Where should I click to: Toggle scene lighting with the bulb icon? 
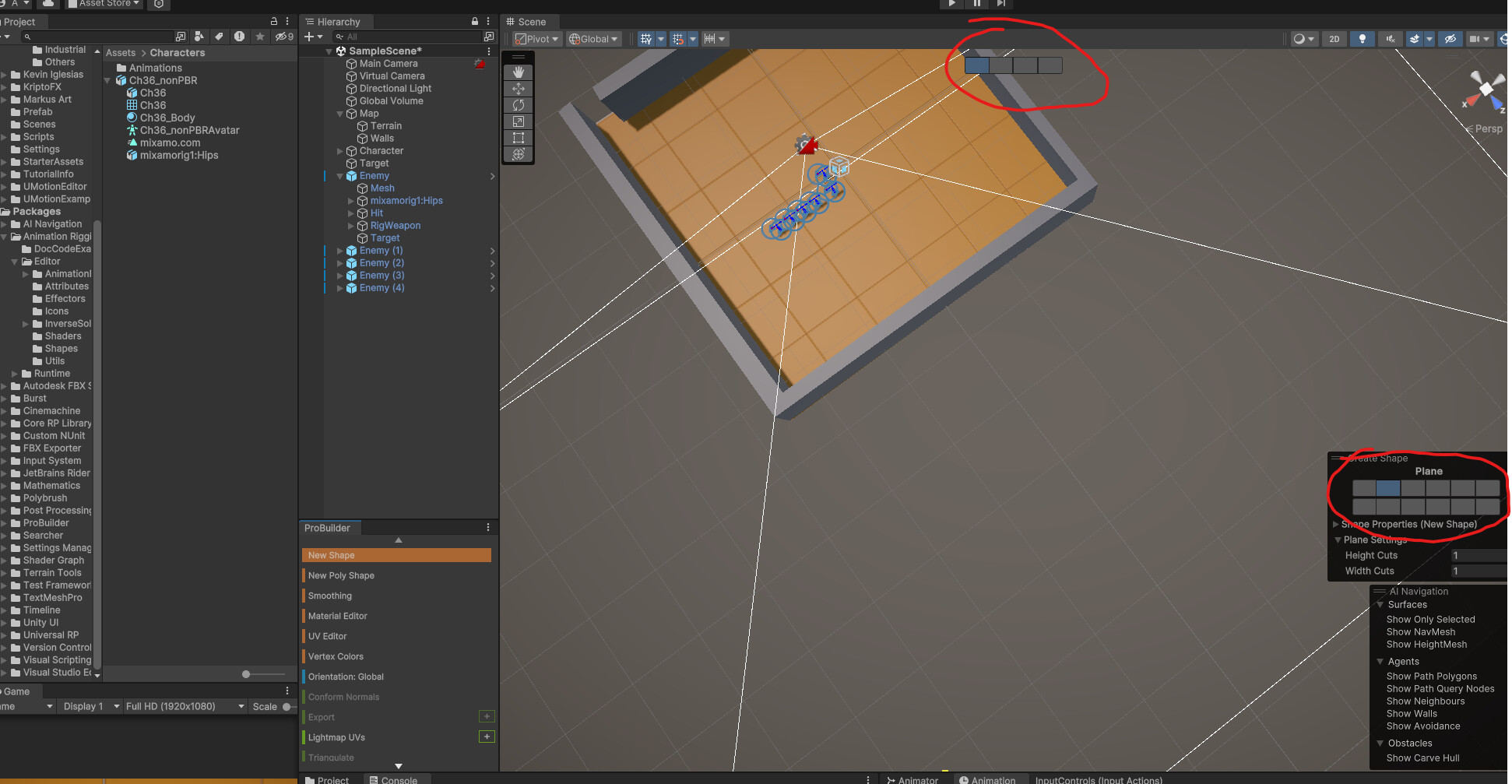(1362, 38)
